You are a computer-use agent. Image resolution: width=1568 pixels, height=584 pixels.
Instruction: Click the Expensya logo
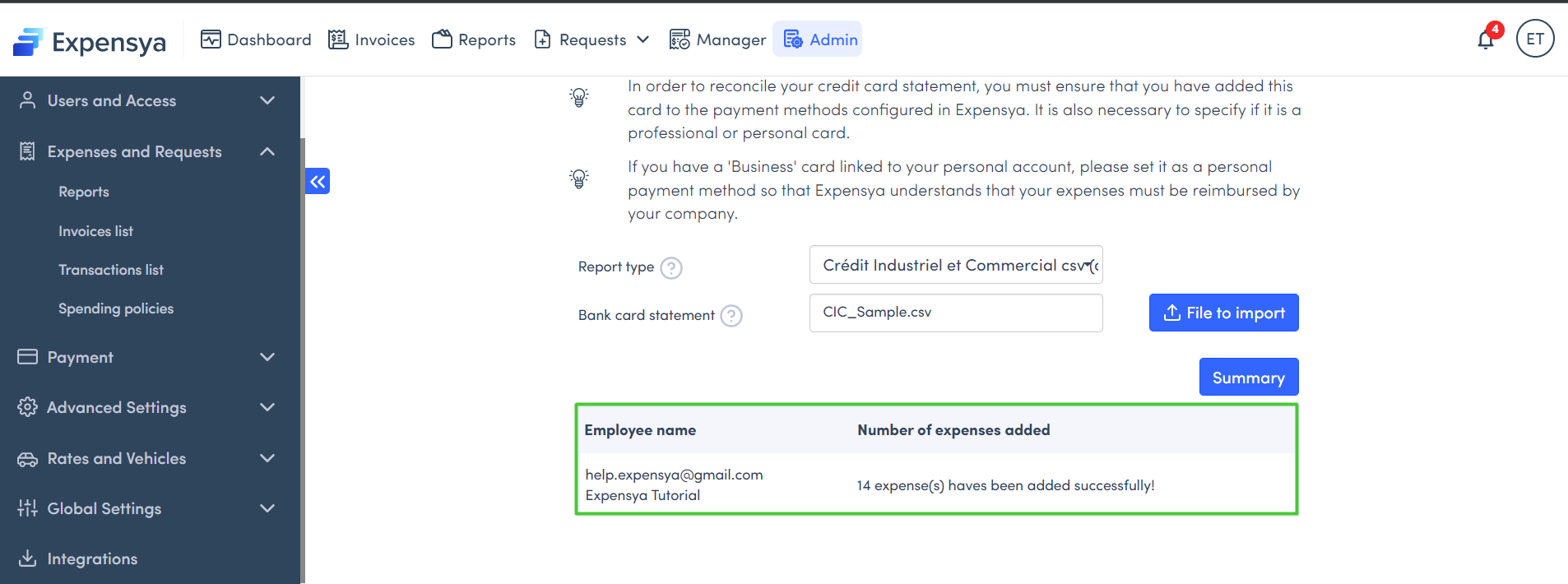89,41
